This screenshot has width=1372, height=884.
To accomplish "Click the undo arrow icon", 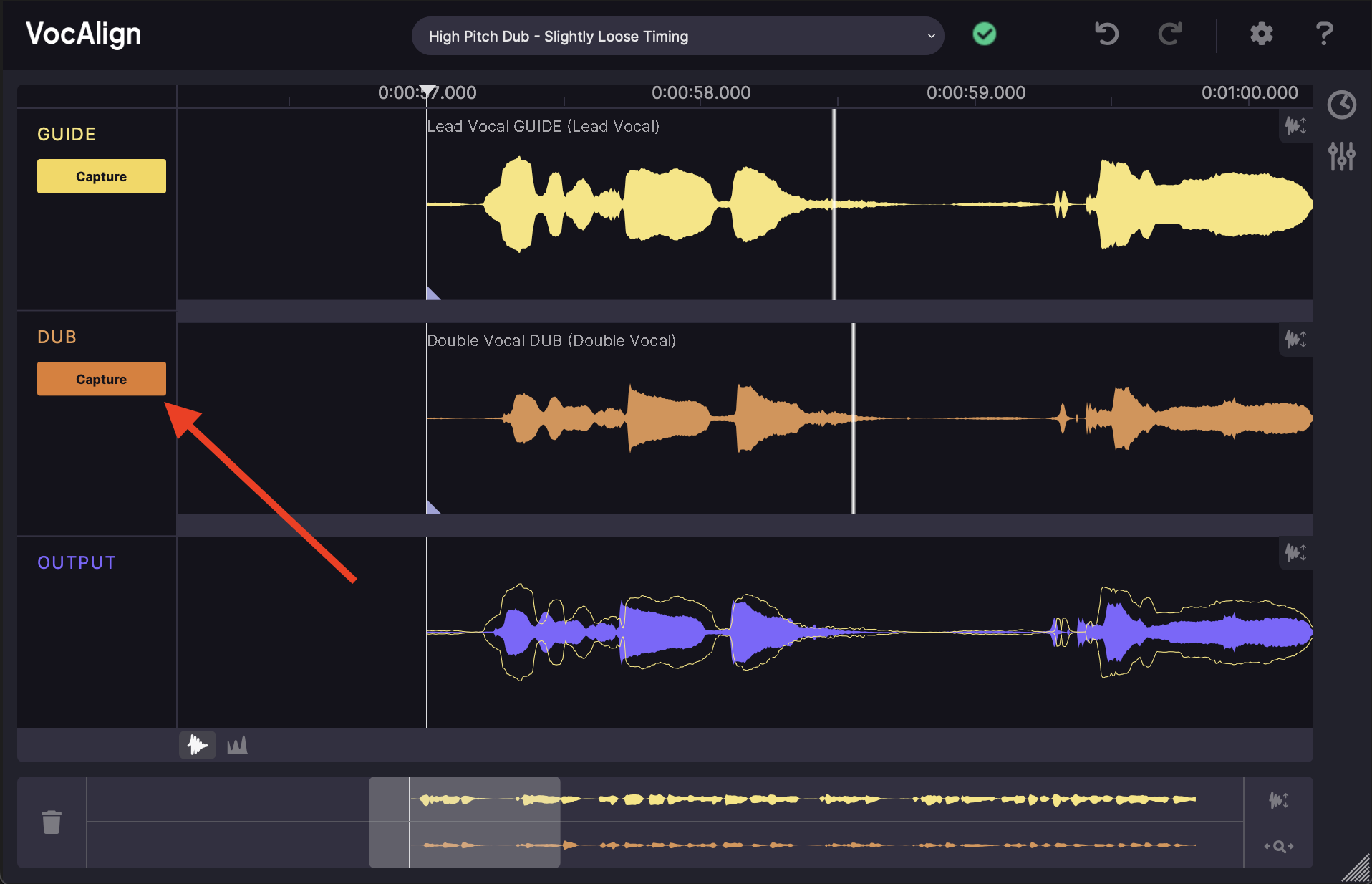I will (1106, 34).
